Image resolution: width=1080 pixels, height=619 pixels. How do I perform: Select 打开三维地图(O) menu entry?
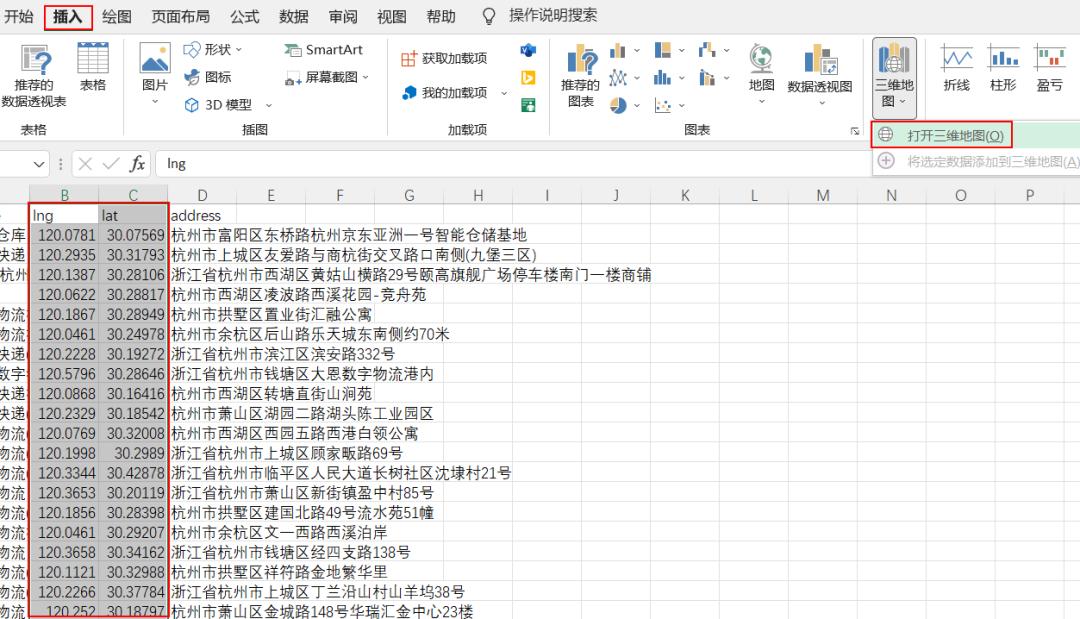tap(950, 133)
